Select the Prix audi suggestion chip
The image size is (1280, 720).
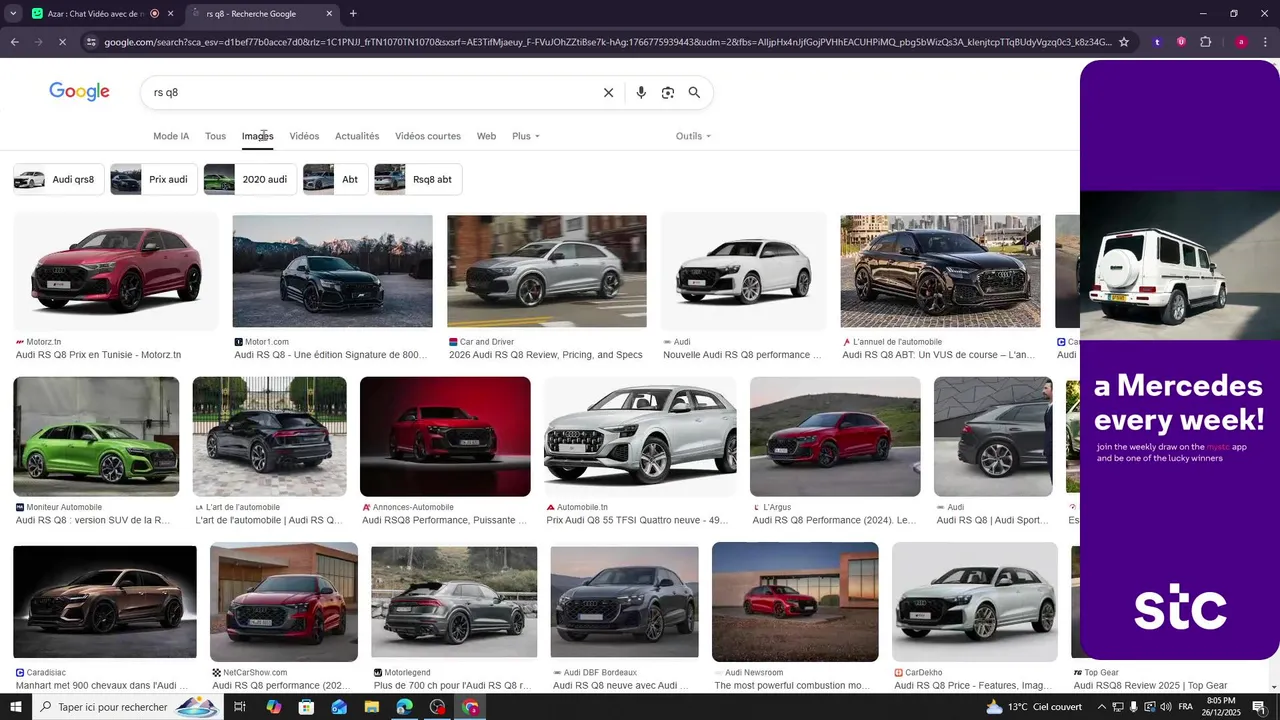tap(153, 179)
